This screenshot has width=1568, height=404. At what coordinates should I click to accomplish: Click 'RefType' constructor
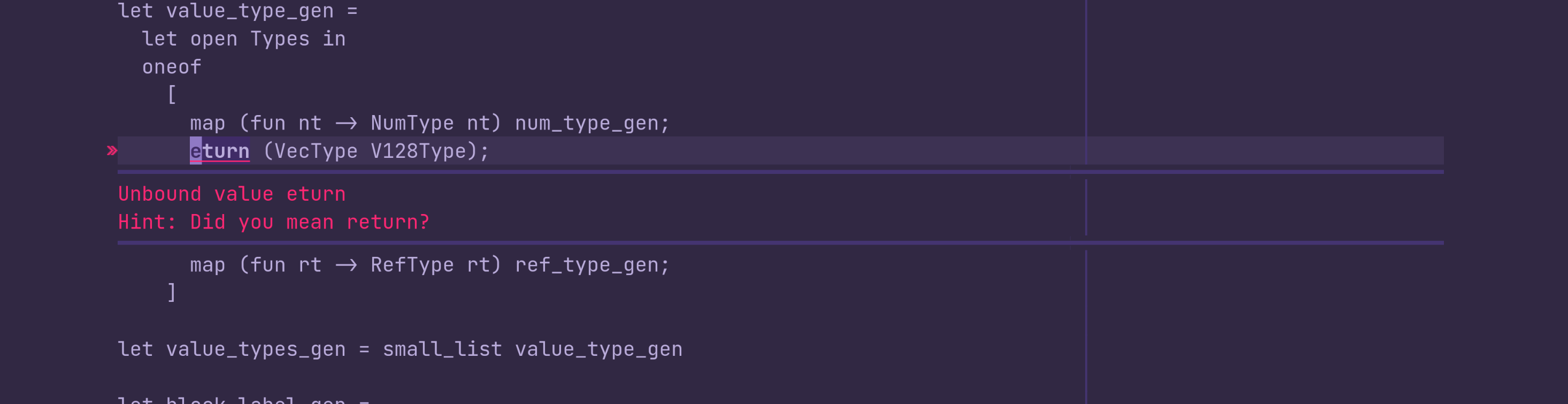click(412, 264)
